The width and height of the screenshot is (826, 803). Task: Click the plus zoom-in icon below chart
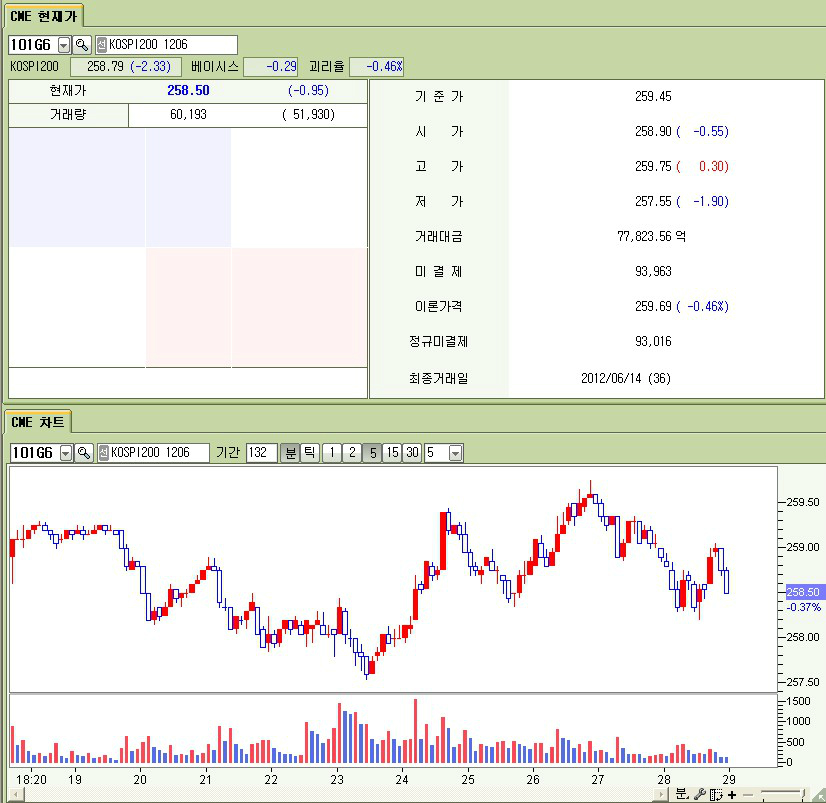tap(732, 794)
